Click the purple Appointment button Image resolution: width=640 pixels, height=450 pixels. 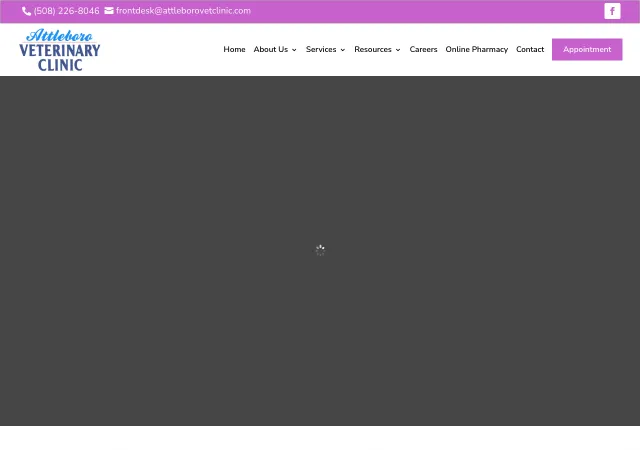click(x=587, y=49)
